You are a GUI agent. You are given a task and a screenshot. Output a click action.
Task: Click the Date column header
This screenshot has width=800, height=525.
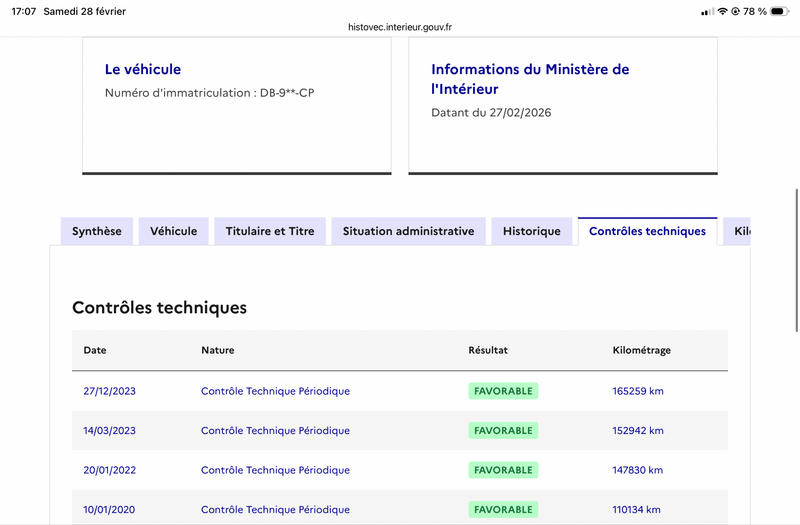click(x=95, y=350)
